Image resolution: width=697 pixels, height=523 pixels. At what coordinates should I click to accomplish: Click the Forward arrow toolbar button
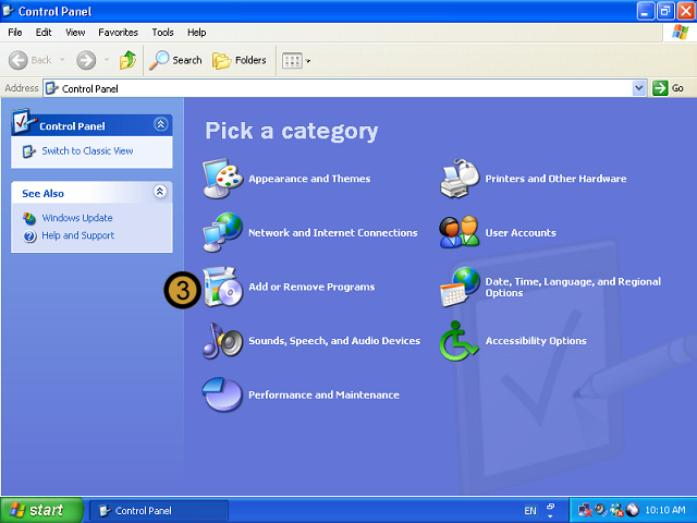coord(86,60)
